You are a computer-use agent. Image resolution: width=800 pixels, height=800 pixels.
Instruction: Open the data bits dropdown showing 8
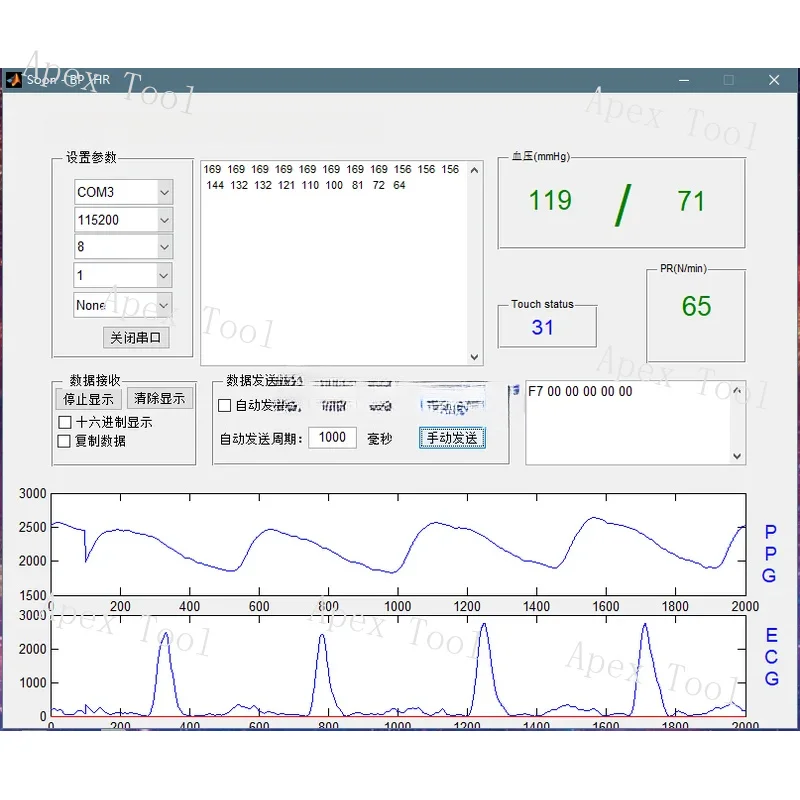(x=164, y=247)
